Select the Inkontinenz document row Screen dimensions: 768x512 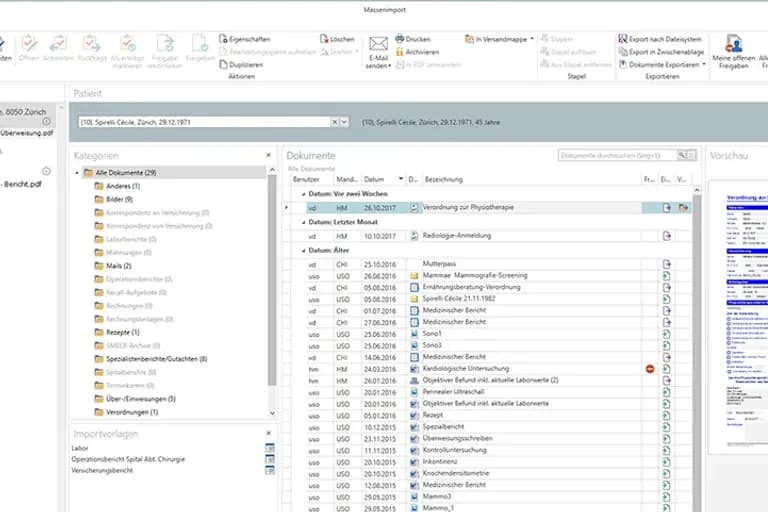490,462
